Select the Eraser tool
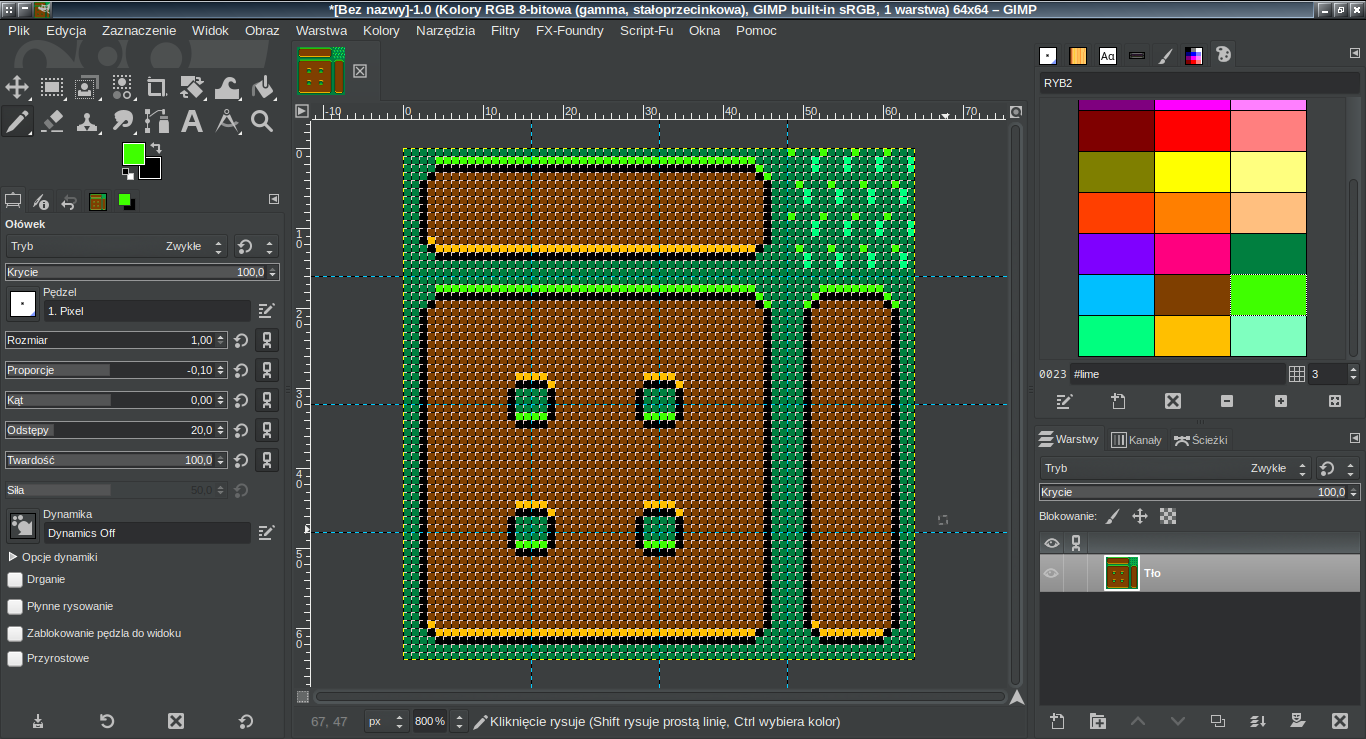Viewport: 1366px width, 739px height. click(52, 122)
